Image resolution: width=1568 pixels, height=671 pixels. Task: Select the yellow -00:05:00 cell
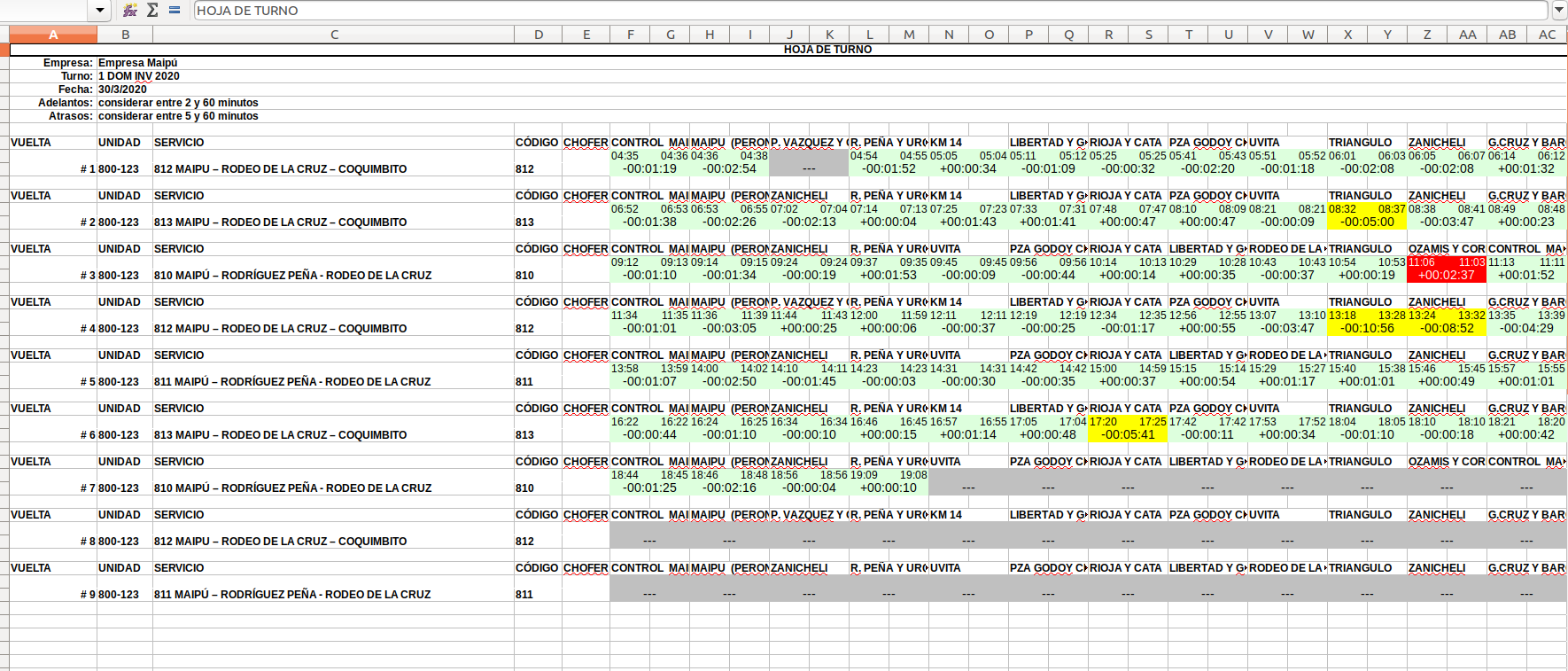point(1366,222)
